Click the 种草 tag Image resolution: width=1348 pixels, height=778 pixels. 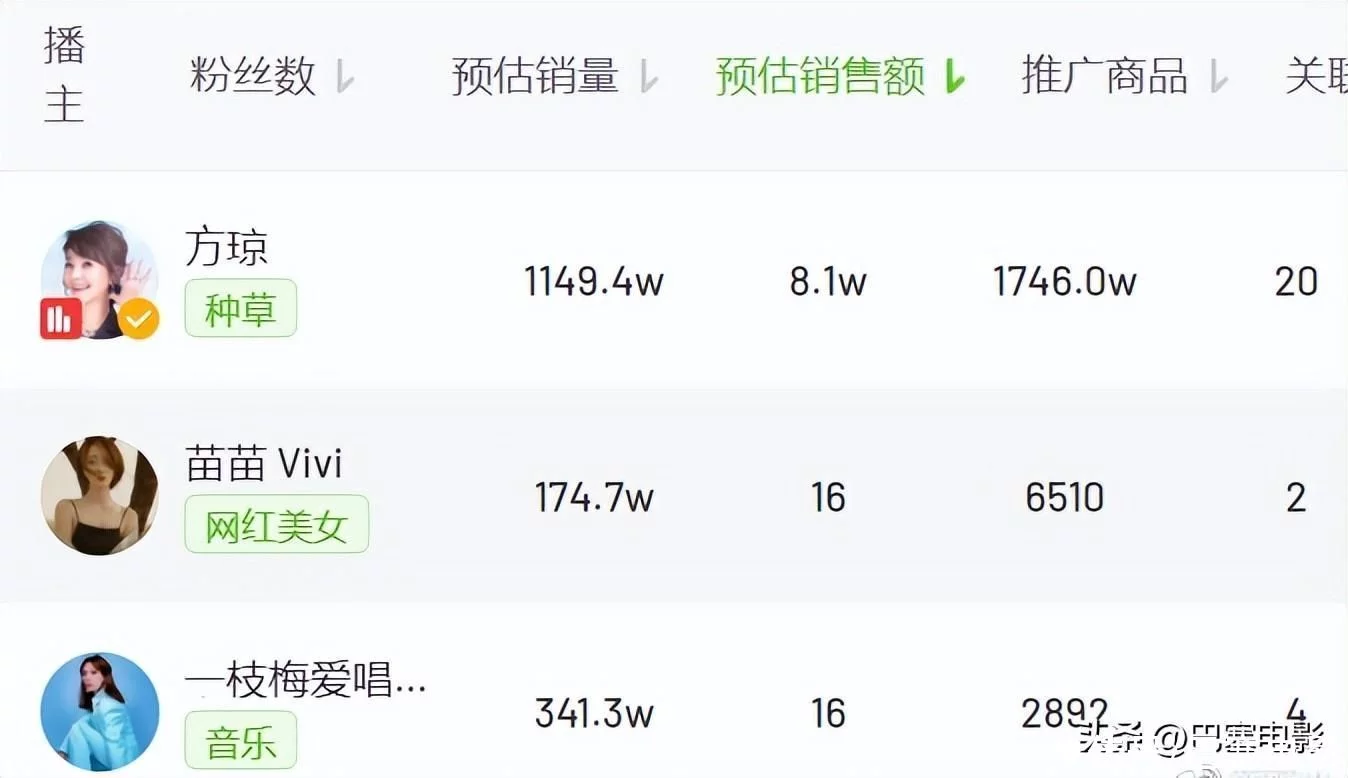pyautogui.click(x=241, y=308)
